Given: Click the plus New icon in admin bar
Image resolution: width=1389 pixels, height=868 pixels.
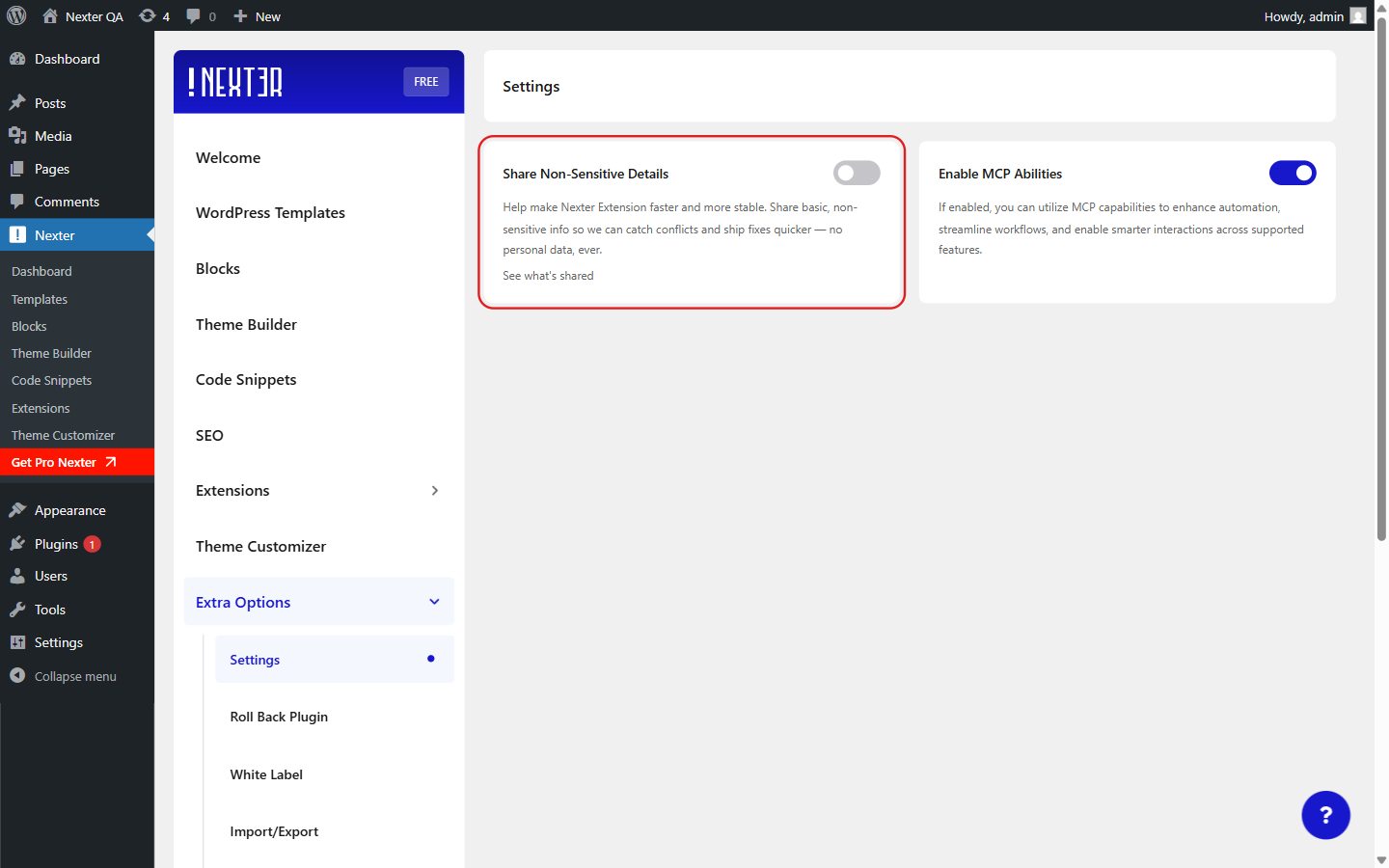Looking at the screenshot, I should 241,16.
